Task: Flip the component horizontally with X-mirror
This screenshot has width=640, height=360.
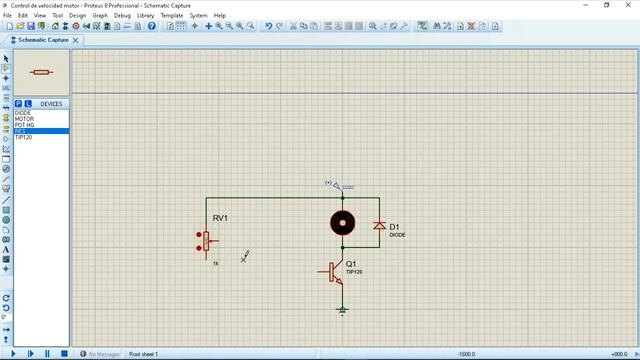Action: 6,329
